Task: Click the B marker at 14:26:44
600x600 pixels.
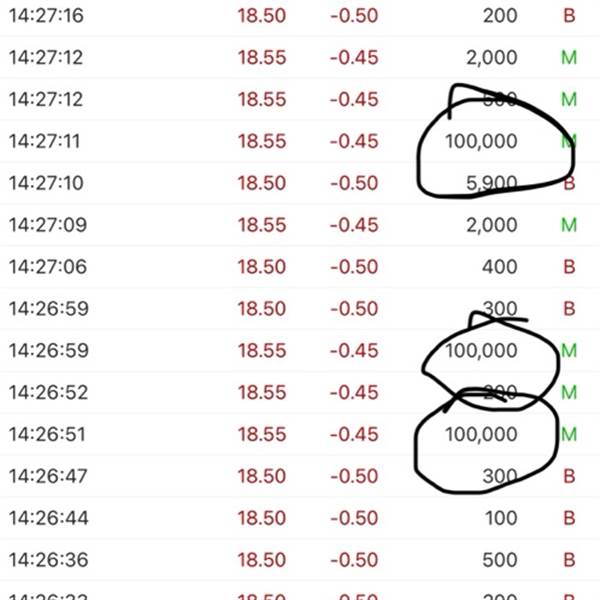Action: pos(569,518)
